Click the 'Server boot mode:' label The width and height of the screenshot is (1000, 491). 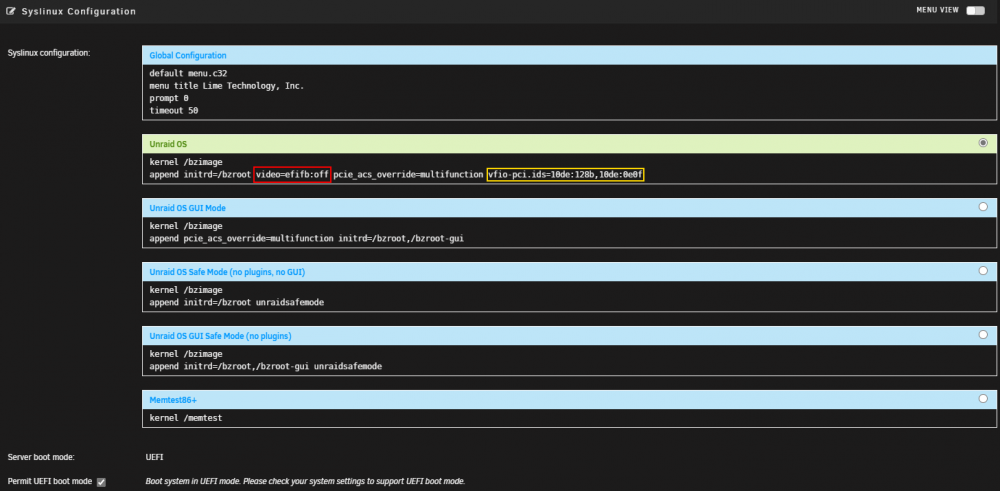41,457
